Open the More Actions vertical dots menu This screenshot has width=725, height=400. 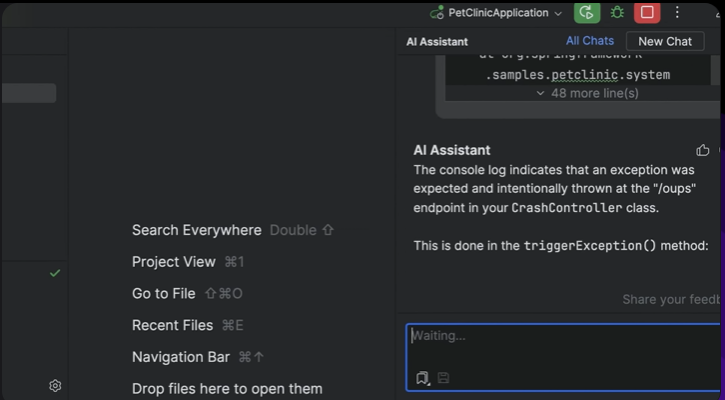677,12
